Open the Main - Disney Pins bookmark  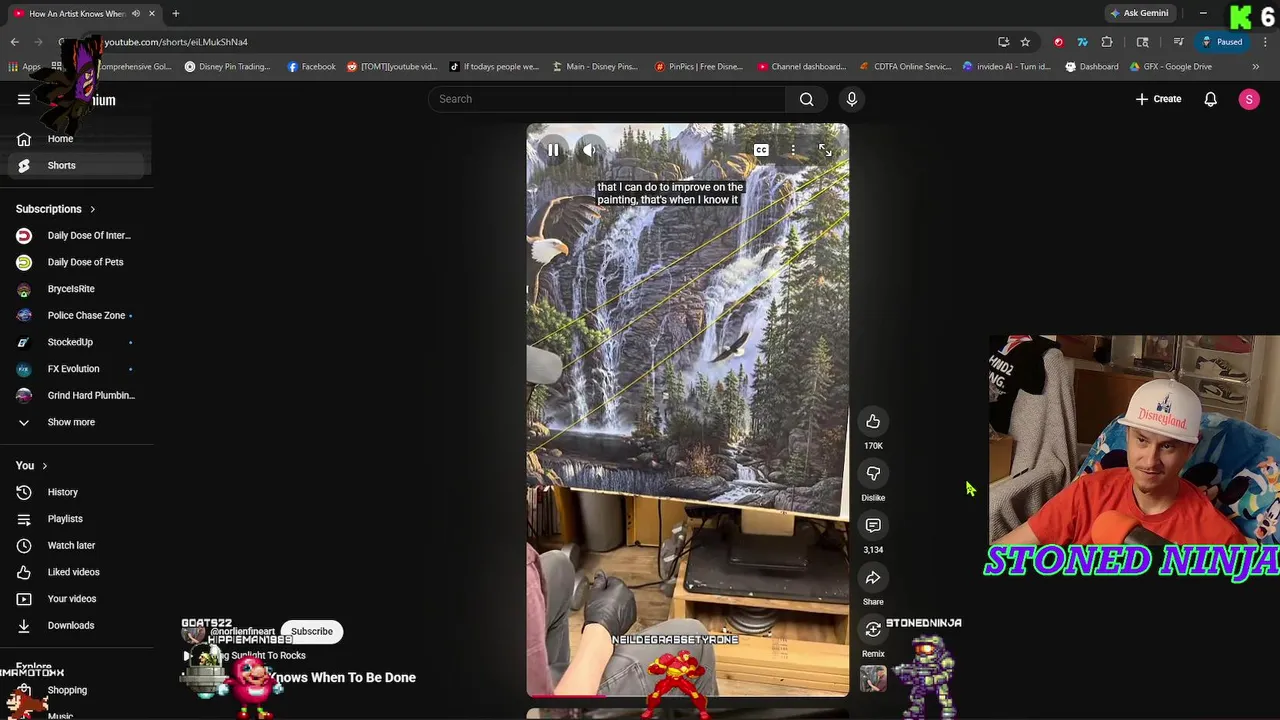coord(596,67)
